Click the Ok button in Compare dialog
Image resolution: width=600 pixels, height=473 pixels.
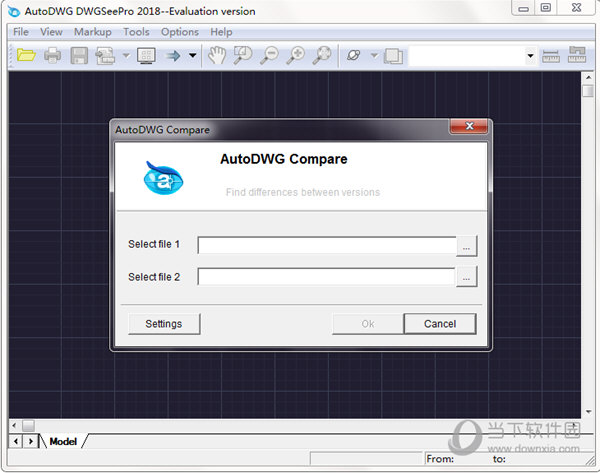(x=368, y=324)
